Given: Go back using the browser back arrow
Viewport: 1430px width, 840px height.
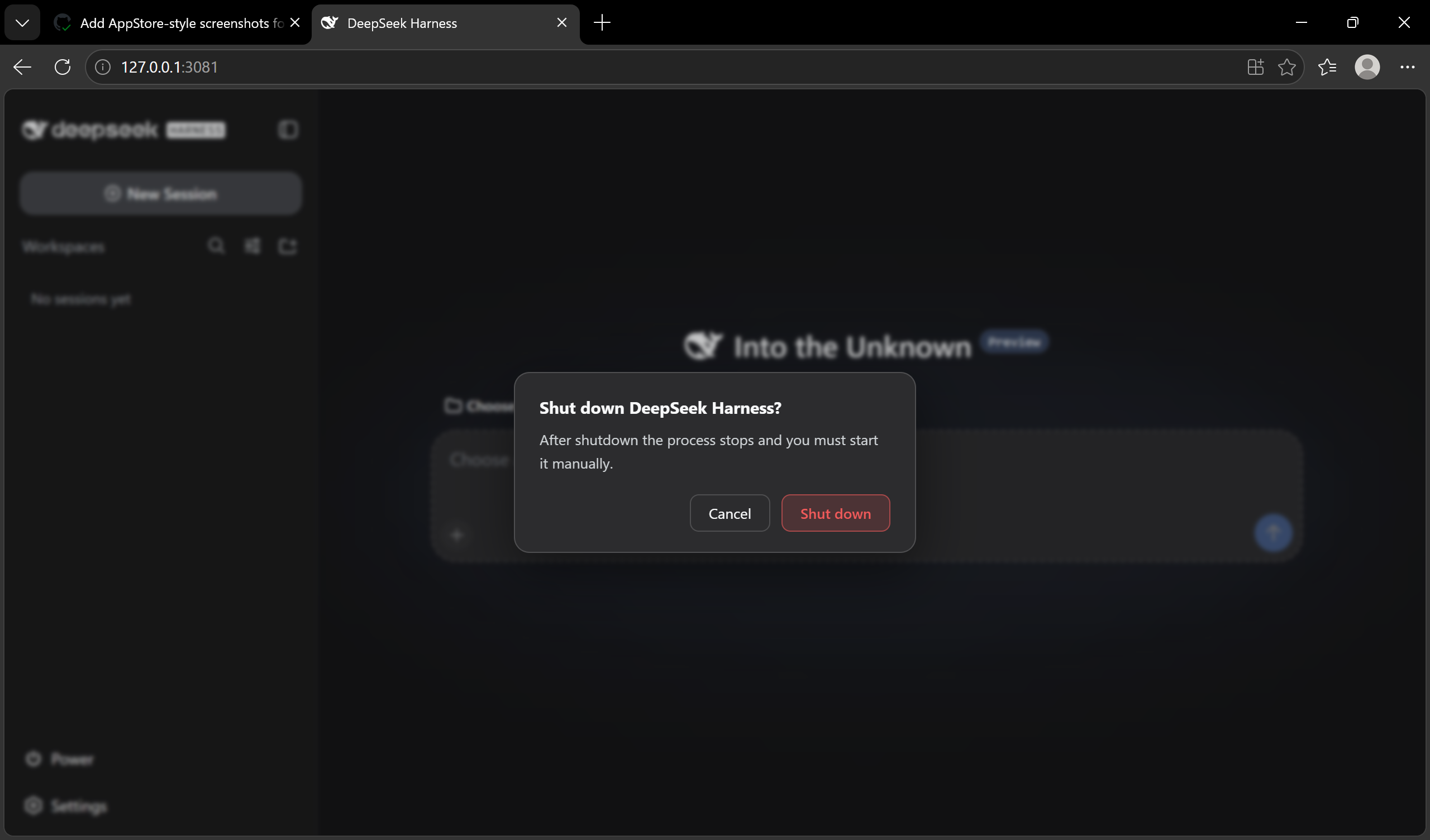Looking at the screenshot, I should click(22, 67).
